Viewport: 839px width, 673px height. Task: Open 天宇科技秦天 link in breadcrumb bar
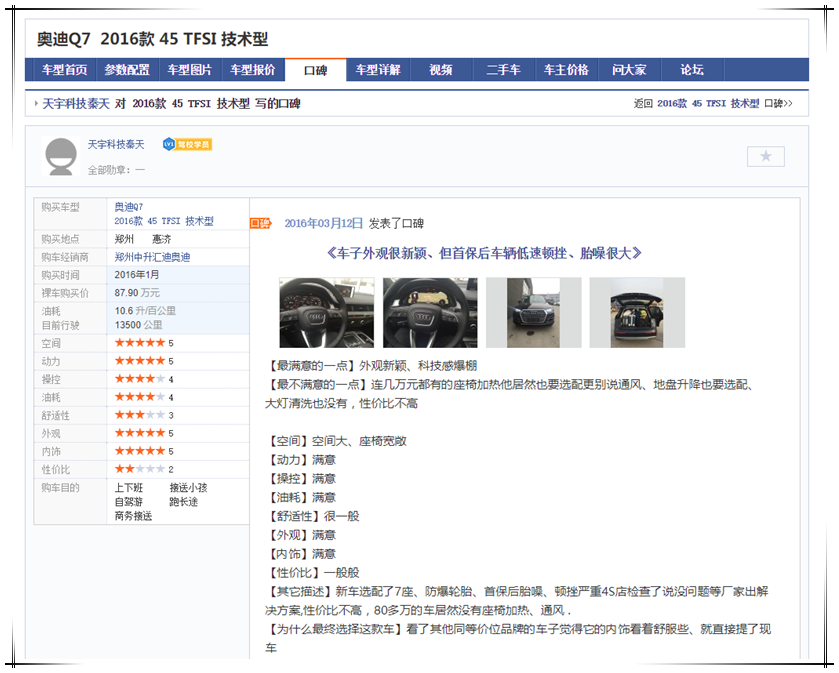(75, 104)
